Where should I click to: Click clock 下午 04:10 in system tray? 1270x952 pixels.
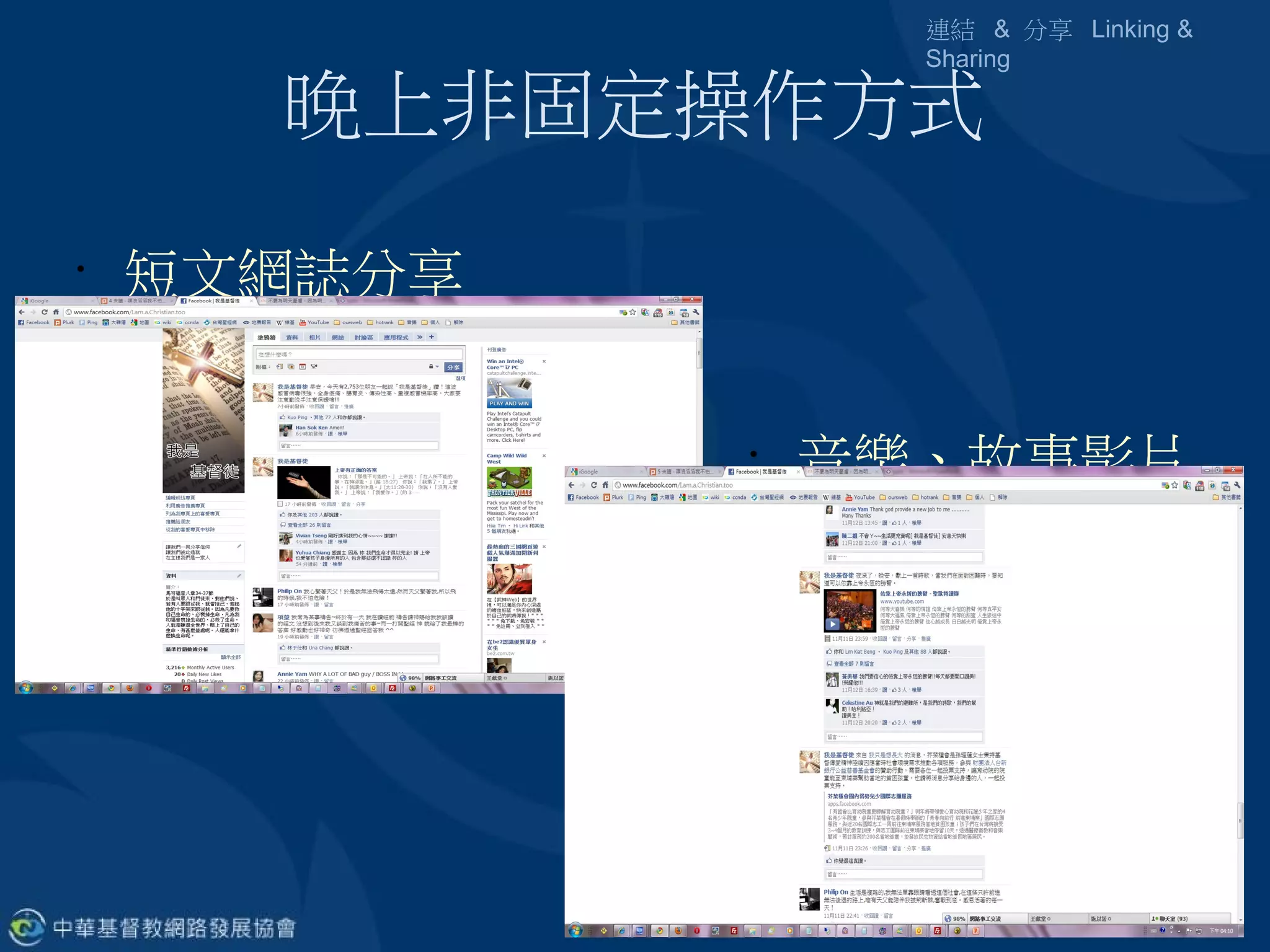point(1221,931)
